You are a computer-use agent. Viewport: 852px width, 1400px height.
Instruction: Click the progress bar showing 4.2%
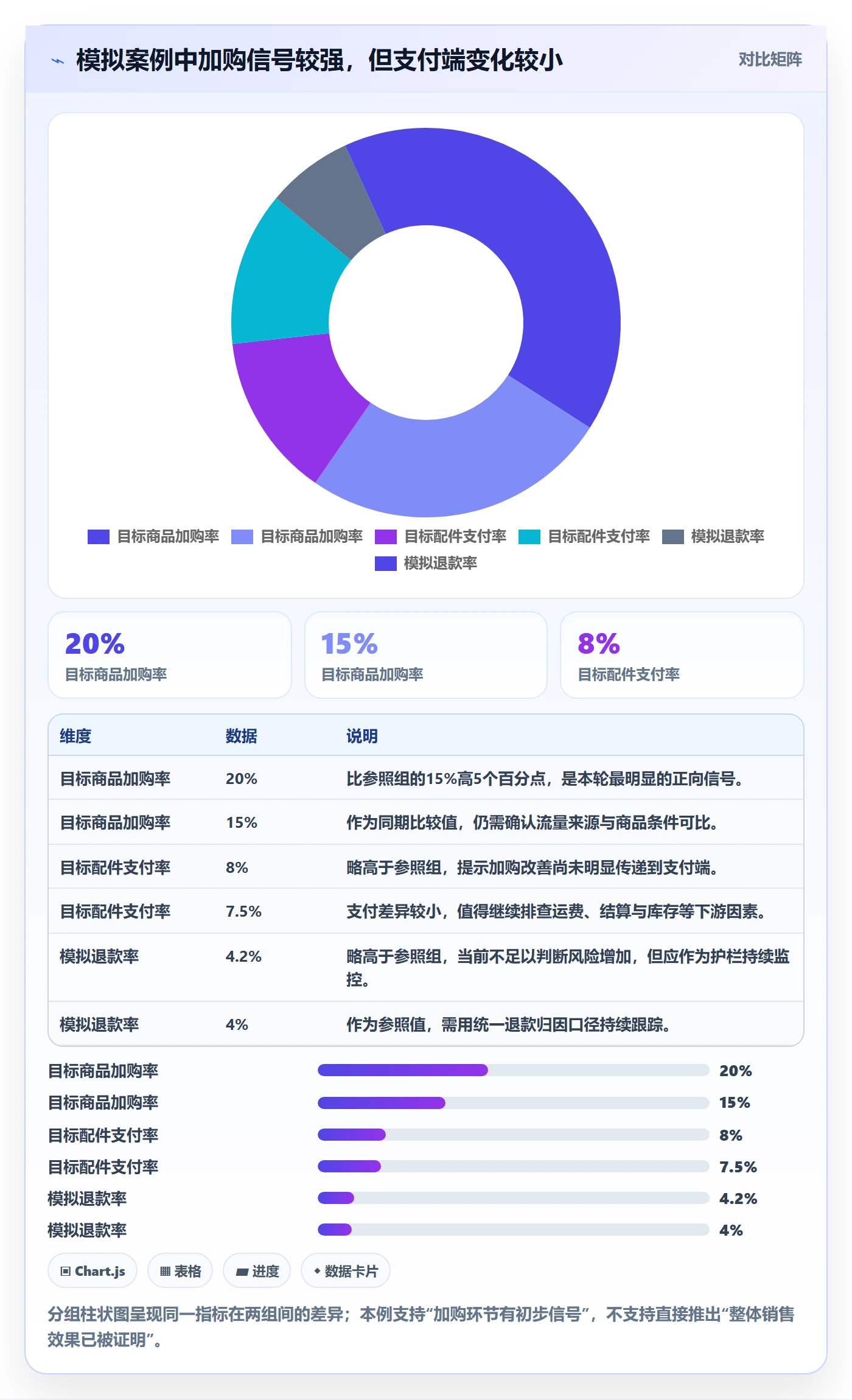coord(513,1198)
